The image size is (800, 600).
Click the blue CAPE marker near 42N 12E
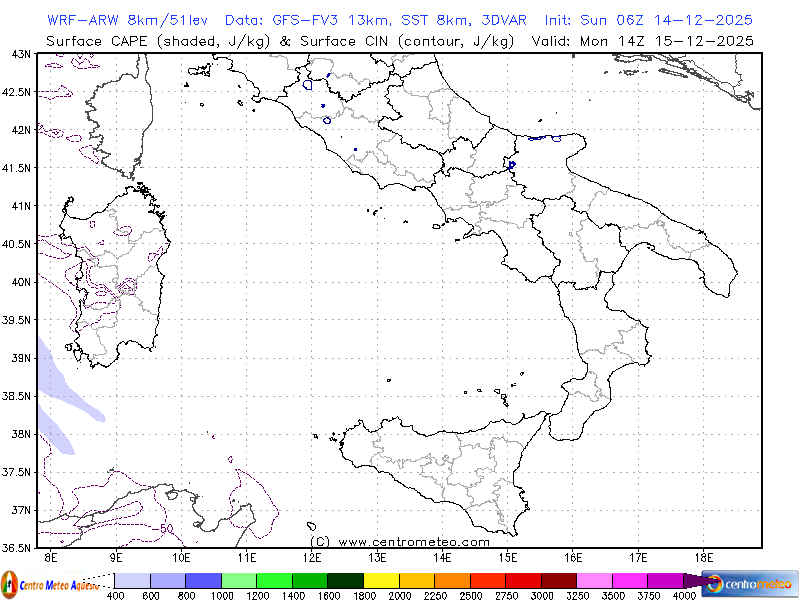327,120
